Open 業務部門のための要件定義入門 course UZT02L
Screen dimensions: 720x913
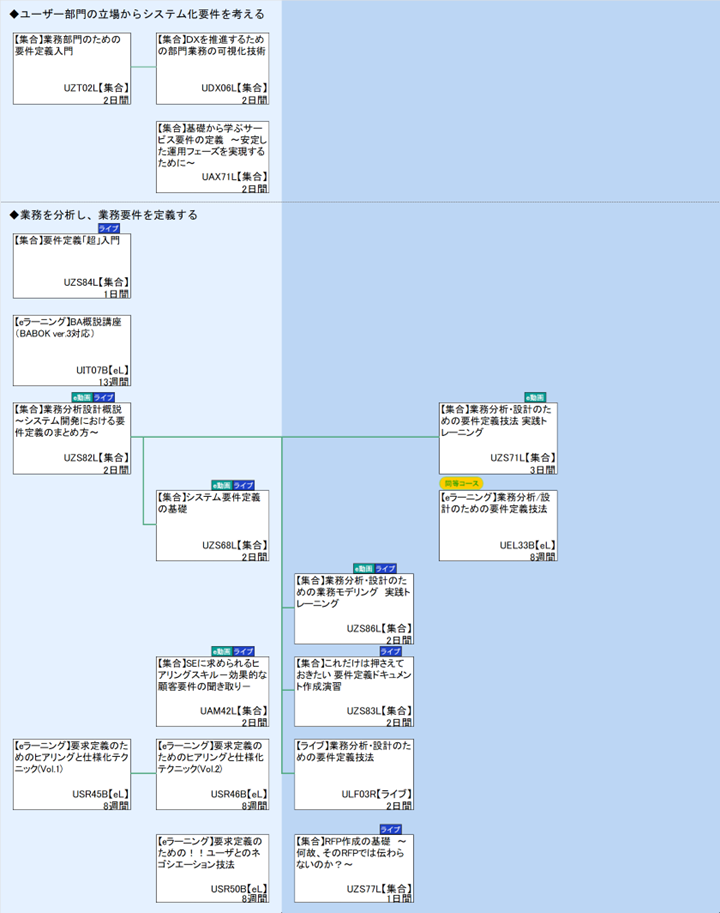(72, 69)
